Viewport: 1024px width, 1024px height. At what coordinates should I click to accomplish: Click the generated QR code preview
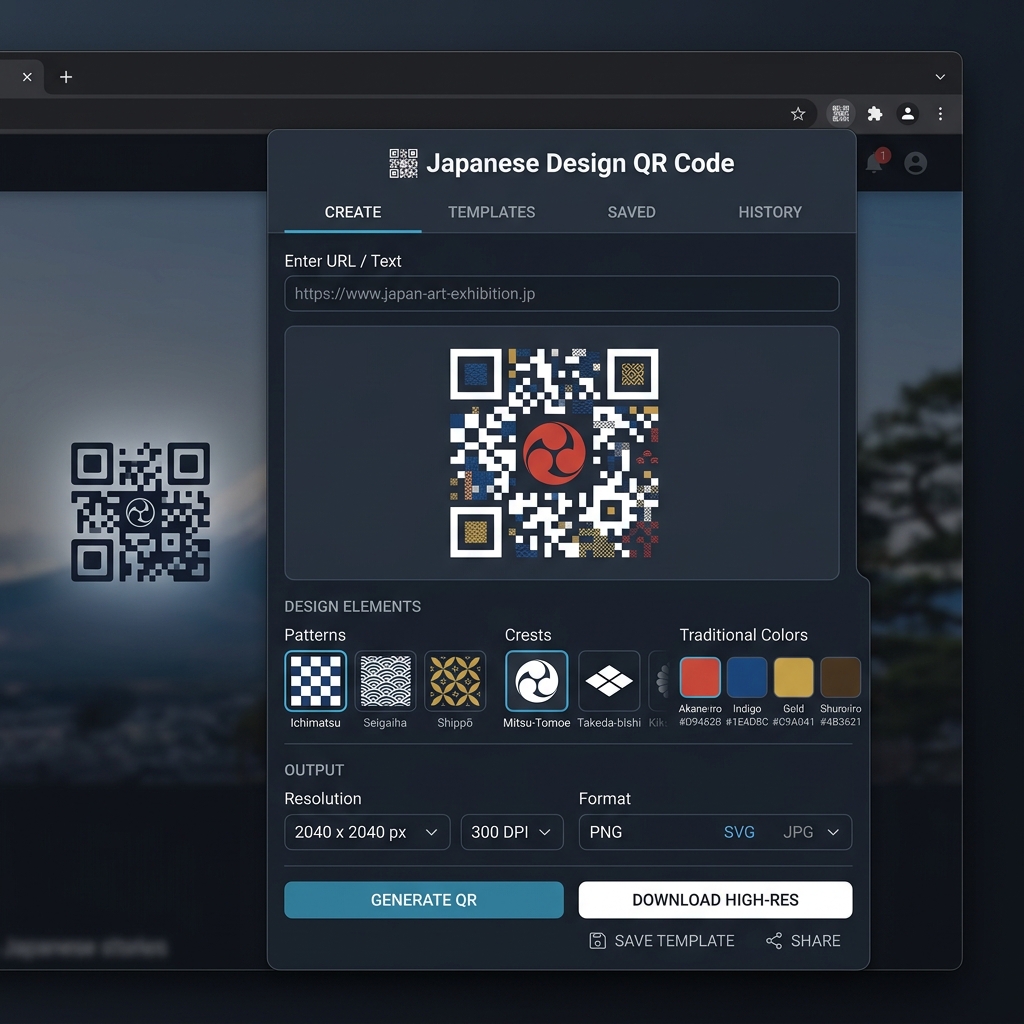pyautogui.click(x=554, y=453)
